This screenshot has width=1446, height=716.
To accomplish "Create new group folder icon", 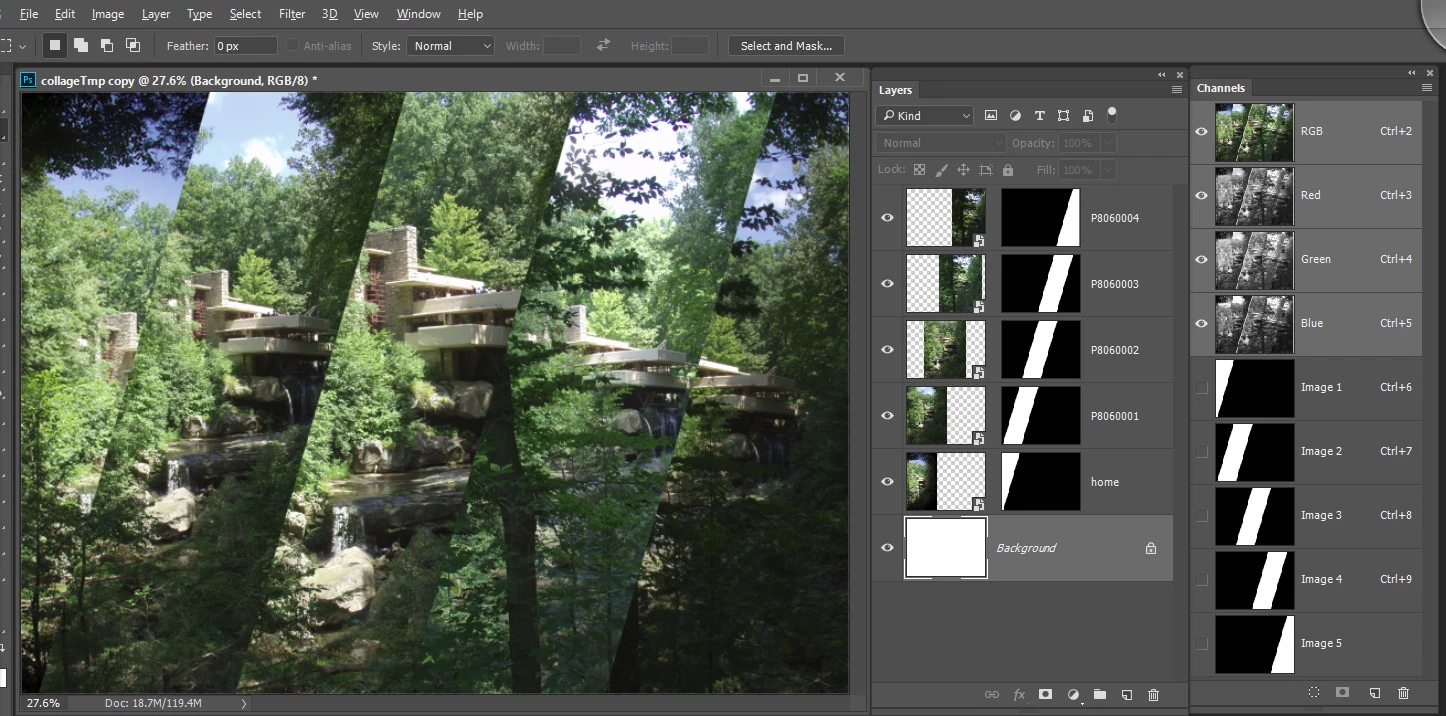I will [x=1100, y=694].
